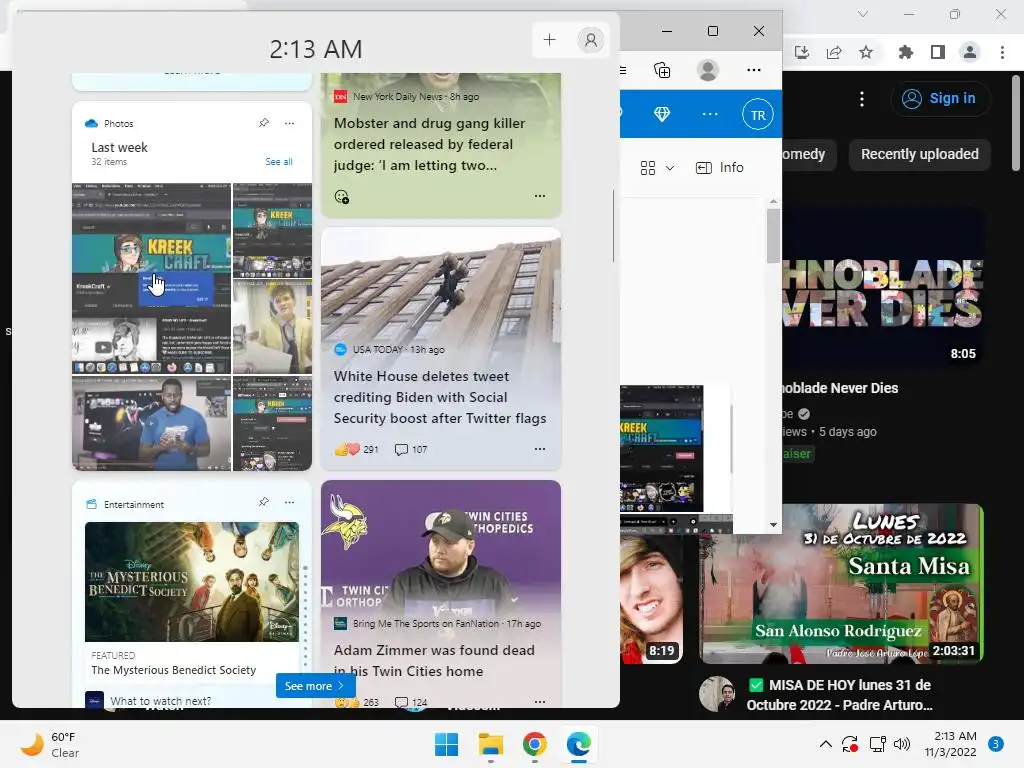1024x768 pixels.
Task: Bookmark this page with Chrome star icon
Action: pyautogui.click(x=866, y=52)
